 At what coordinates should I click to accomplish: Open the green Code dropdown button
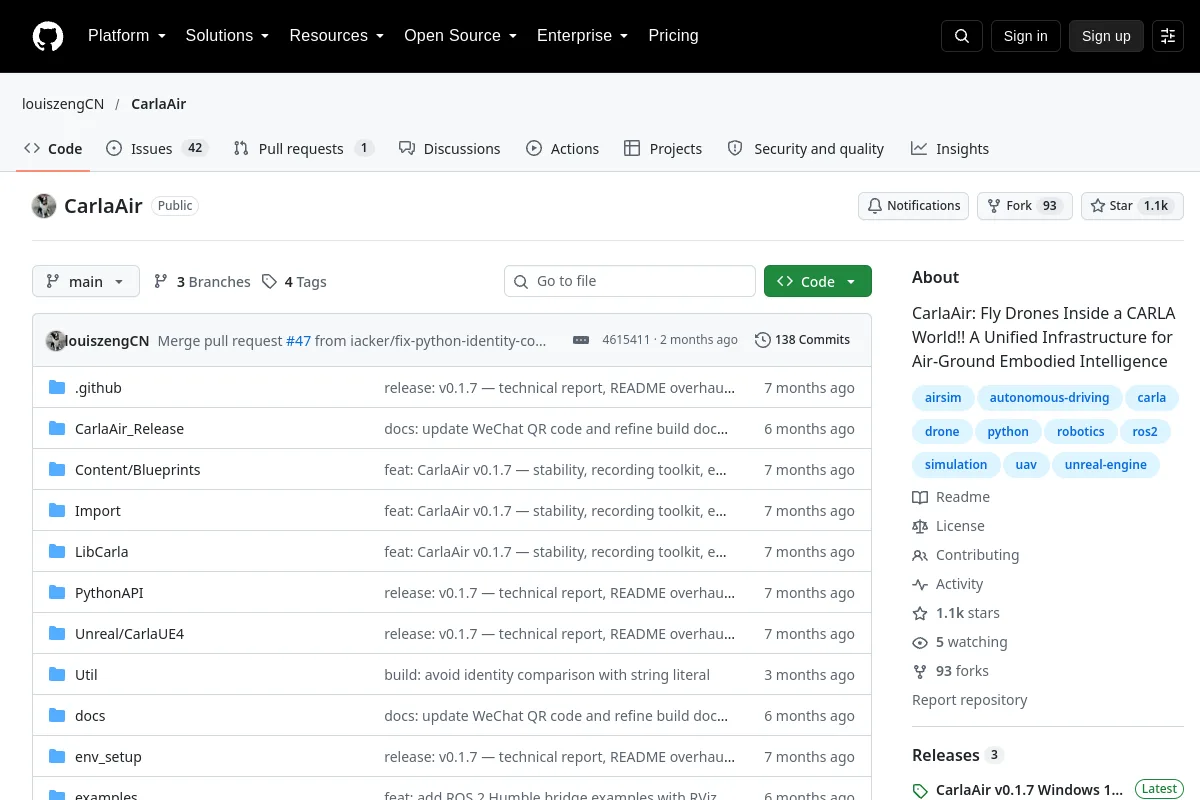pos(818,281)
